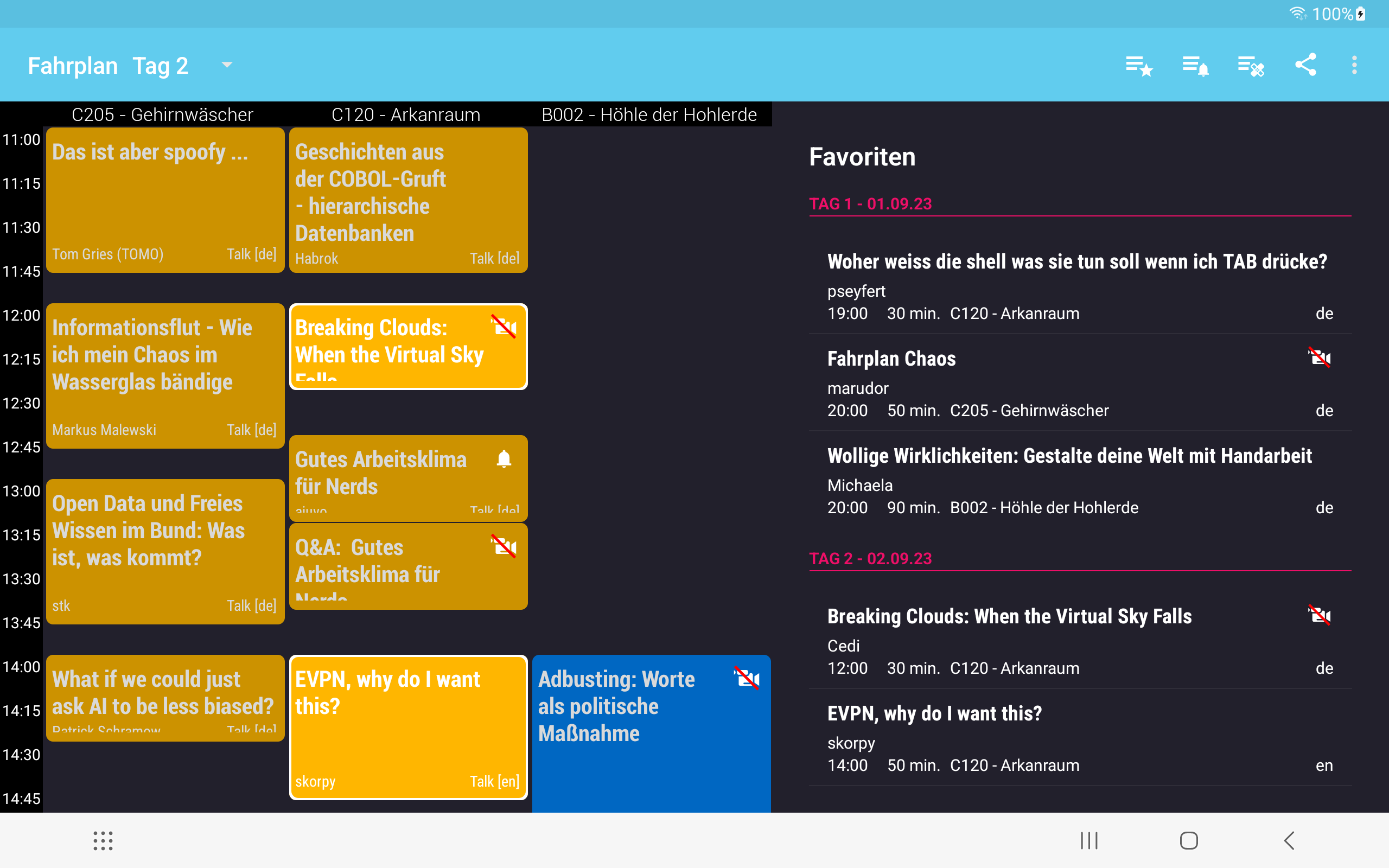Tap the 'Fahrplan' app title

click(x=73, y=66)
